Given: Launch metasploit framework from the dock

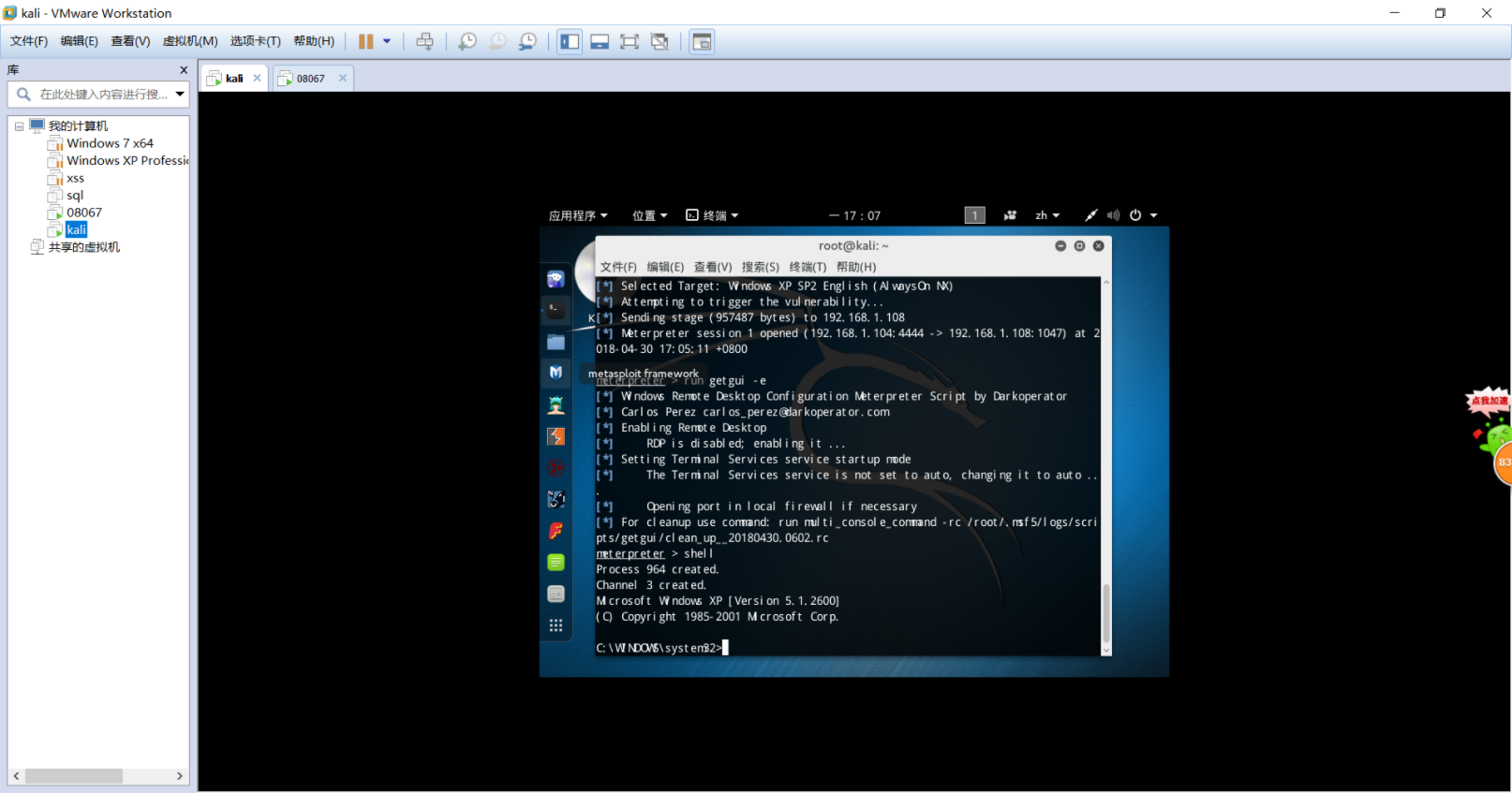Looking at the screenshot, I should [x=556, y=373].
